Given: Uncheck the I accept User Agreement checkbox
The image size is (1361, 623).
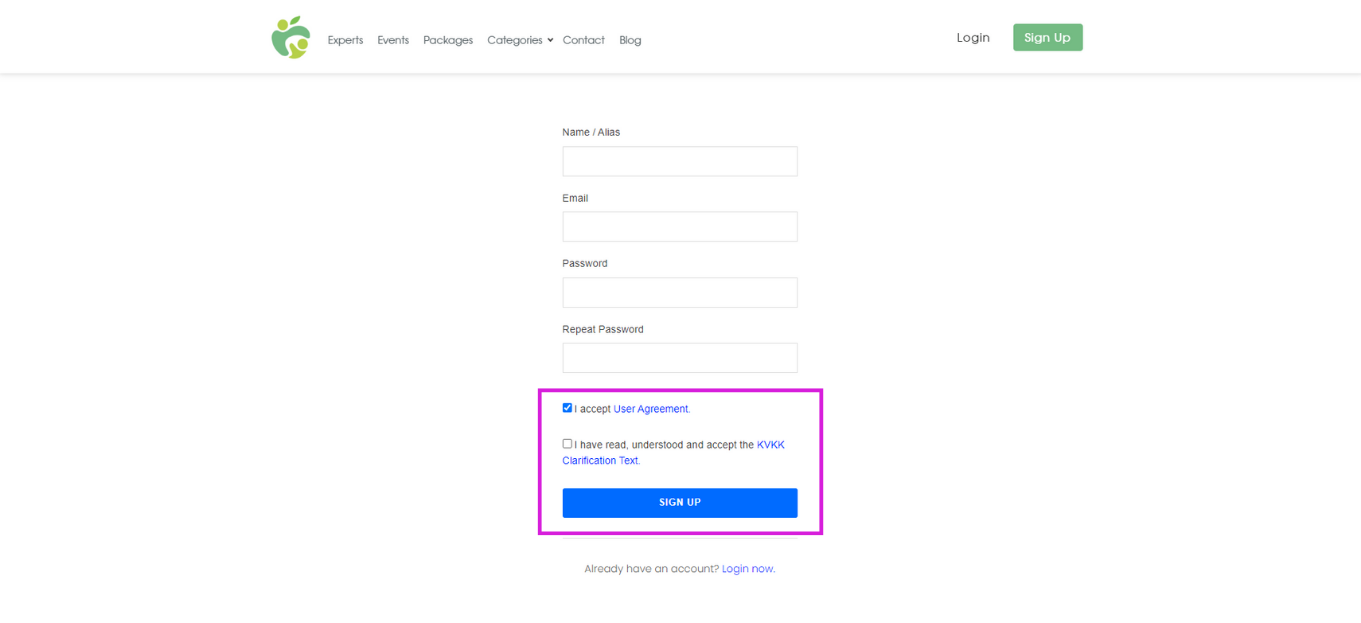Looking at the screenshot, I should click(x=567, y=408).
